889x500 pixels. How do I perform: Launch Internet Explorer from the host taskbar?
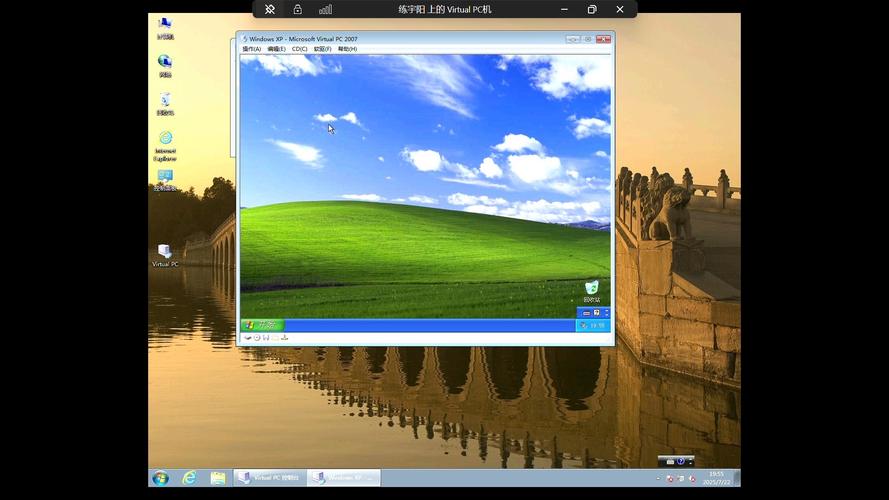(x=189, y=478)
